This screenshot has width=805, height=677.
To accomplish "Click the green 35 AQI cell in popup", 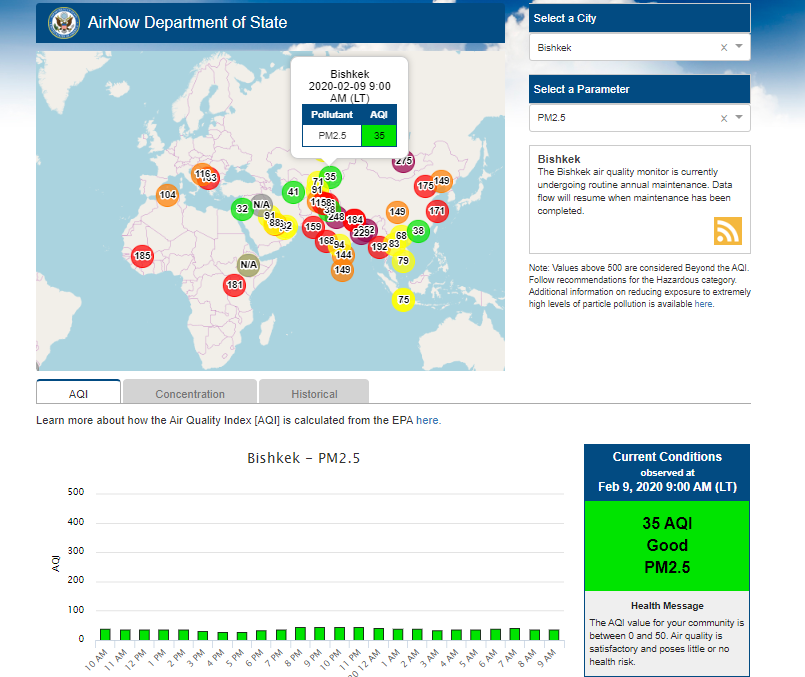I will tap(379, 135).
